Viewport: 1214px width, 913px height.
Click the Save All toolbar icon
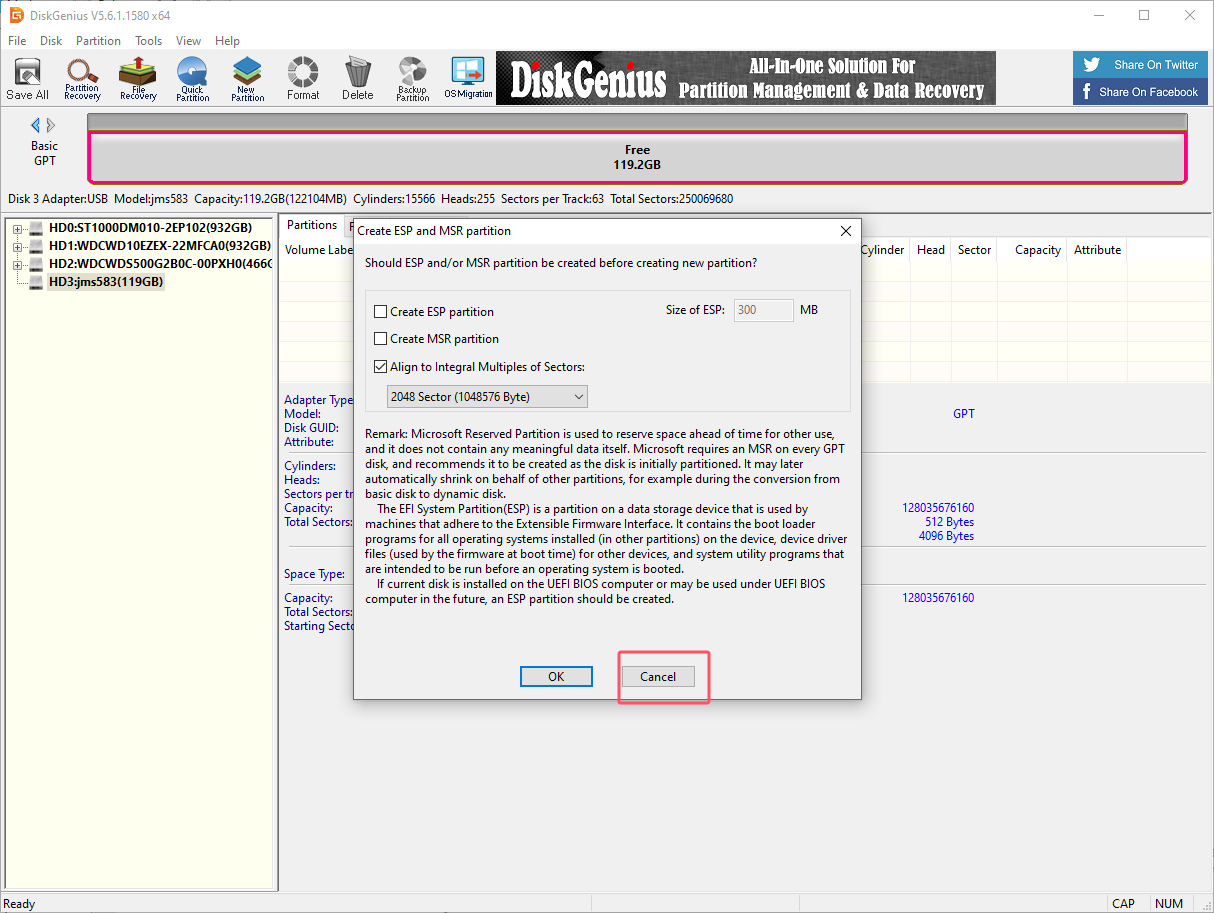click(x=27, y=78)
